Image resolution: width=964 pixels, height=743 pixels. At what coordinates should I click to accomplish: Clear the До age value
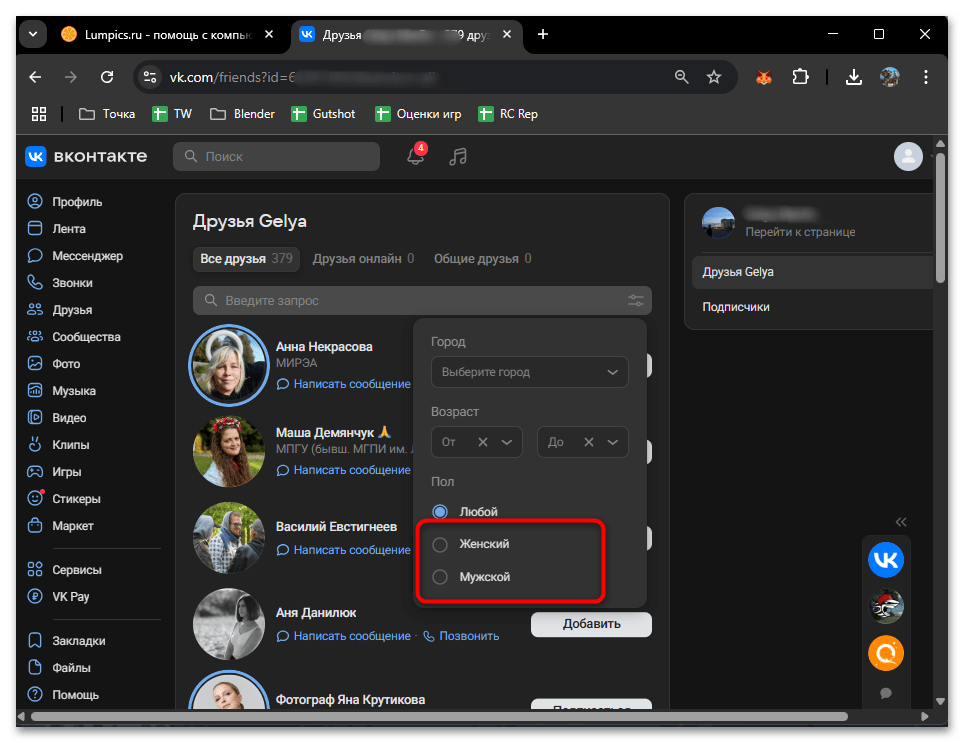point(588,442)
